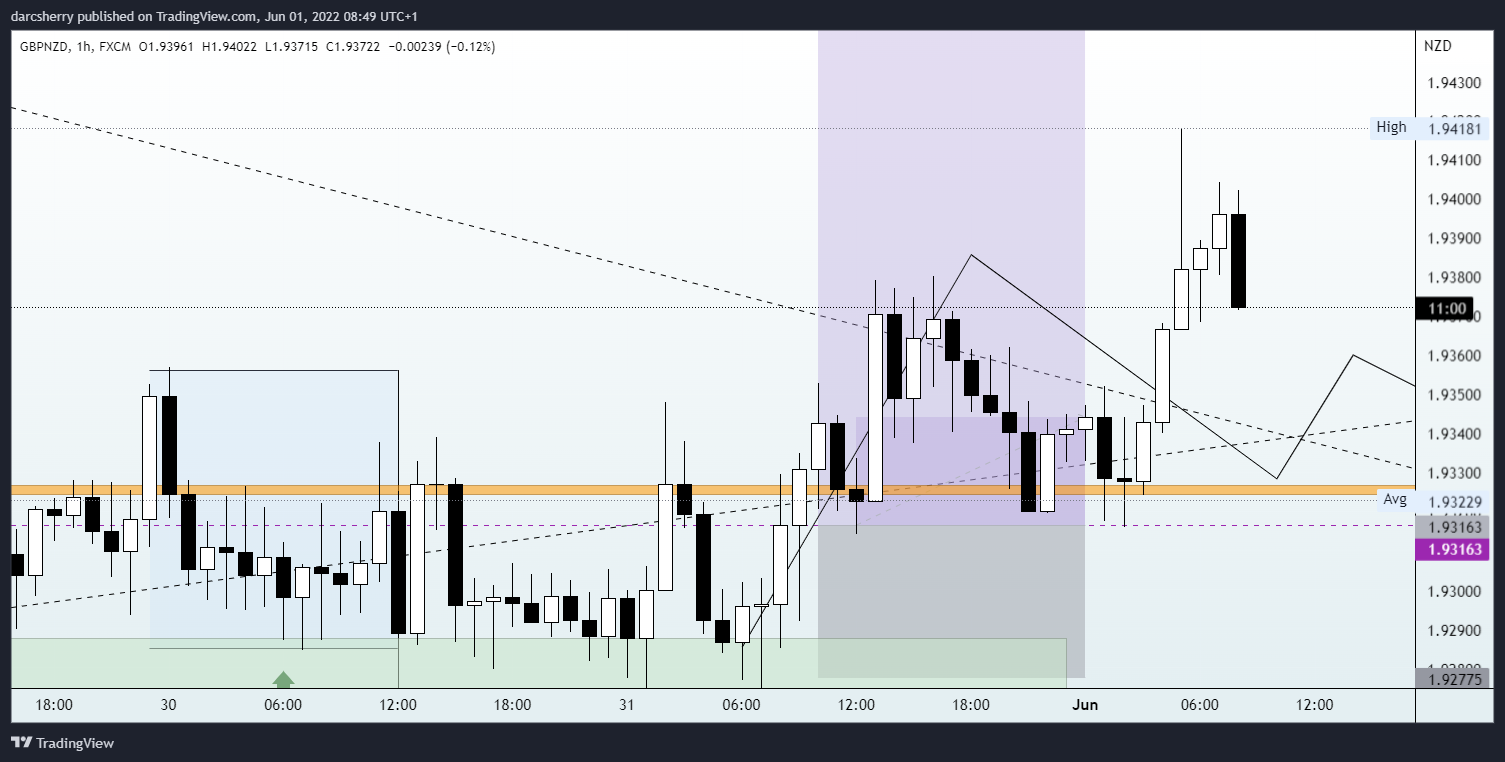Screen dimensions: 1505x762
Task: Click the 1.94300 price axis label
Action: (x=1455, y=82)
